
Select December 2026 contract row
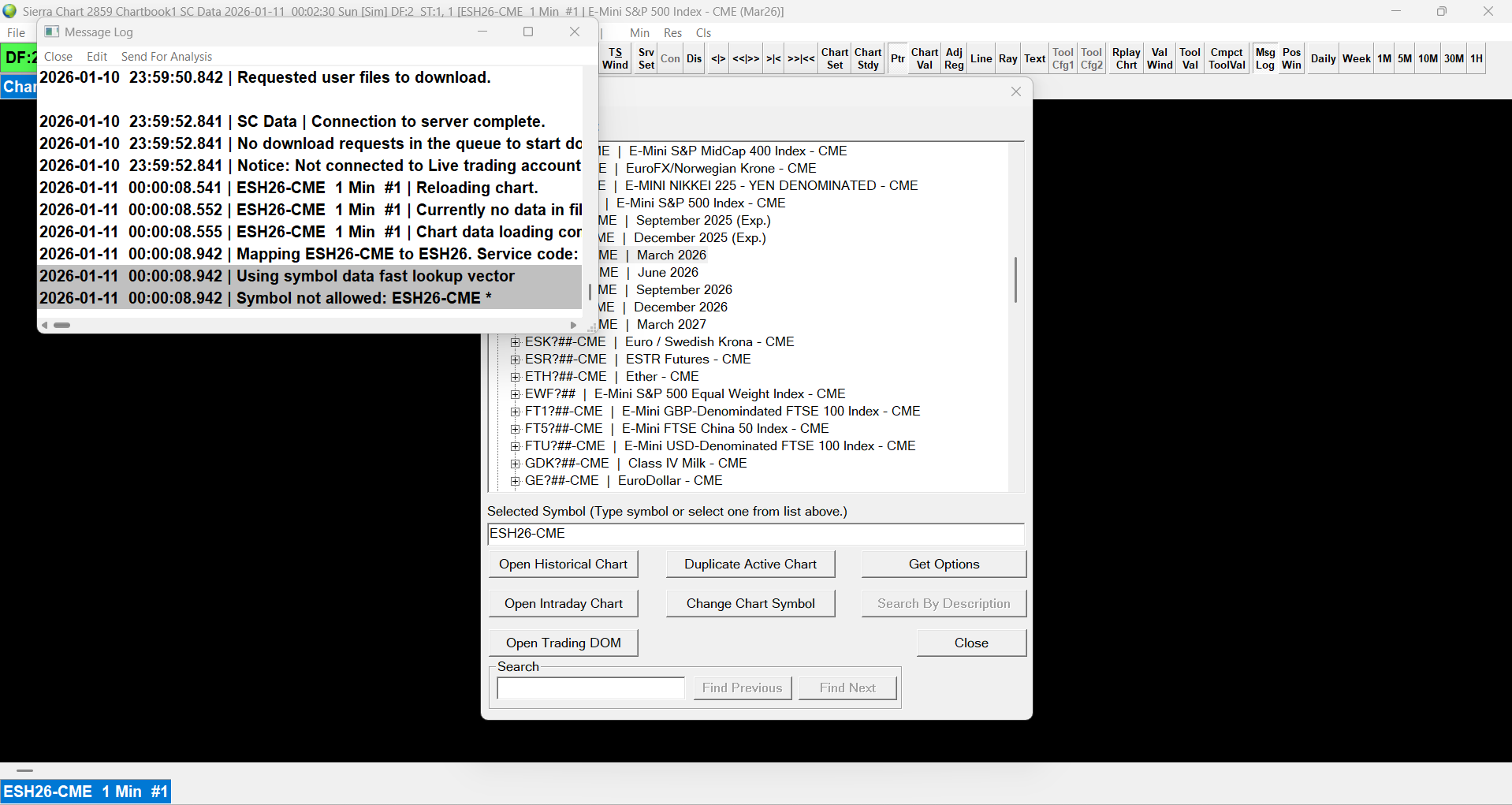pyautogui.click(x=680, y=307)
